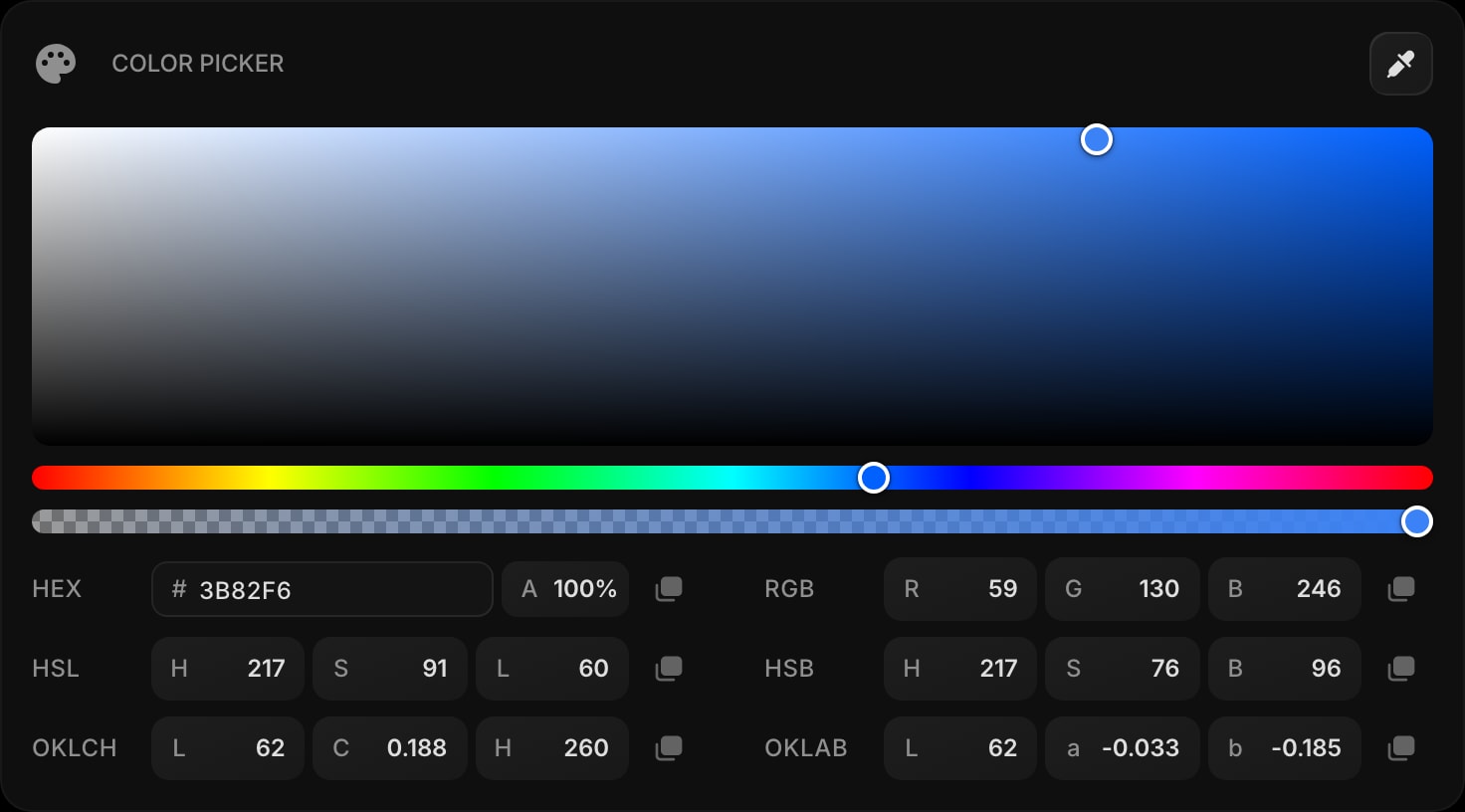Focus the HEX input field 3B82F6
The height and width of the screenshot is (812, 1465).
click(x=322, y=589)
